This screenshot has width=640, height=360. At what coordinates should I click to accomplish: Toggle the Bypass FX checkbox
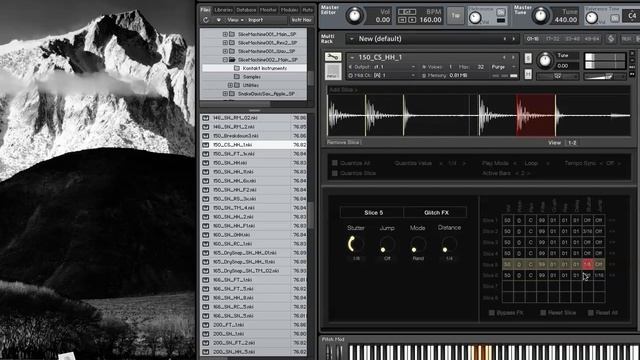pos(492,313)
